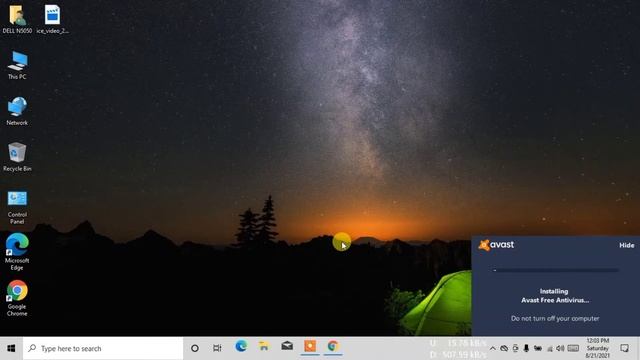Screen dimensions: 640x360
Task: Open the network status tray icon
Action: [550, 349]
